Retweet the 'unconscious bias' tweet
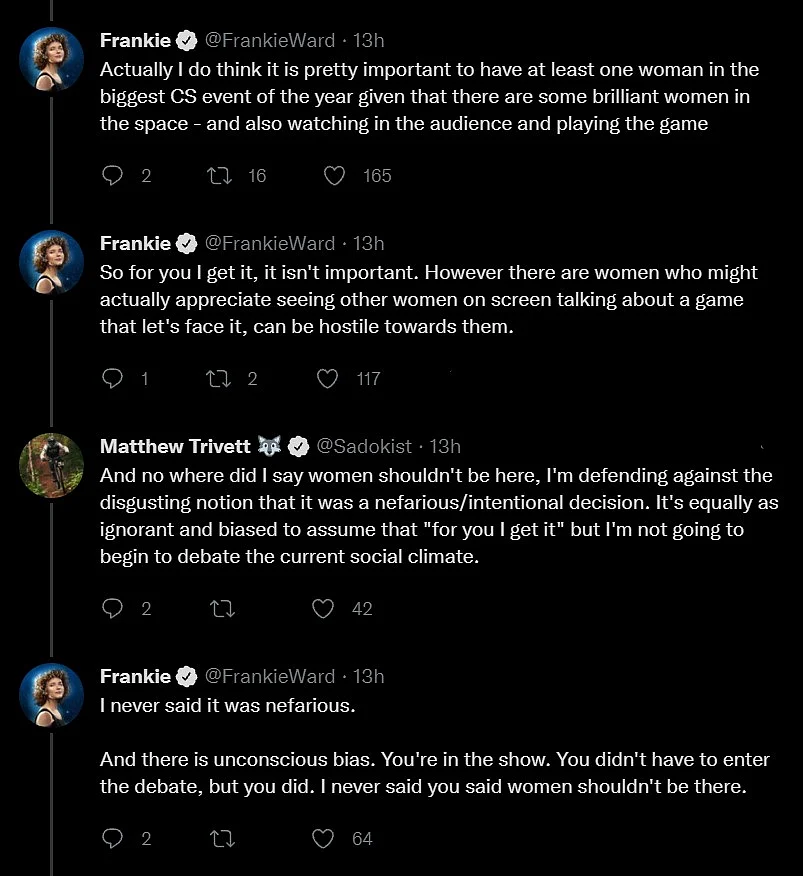This screenshot has width=803, height=876. point(222,839)
